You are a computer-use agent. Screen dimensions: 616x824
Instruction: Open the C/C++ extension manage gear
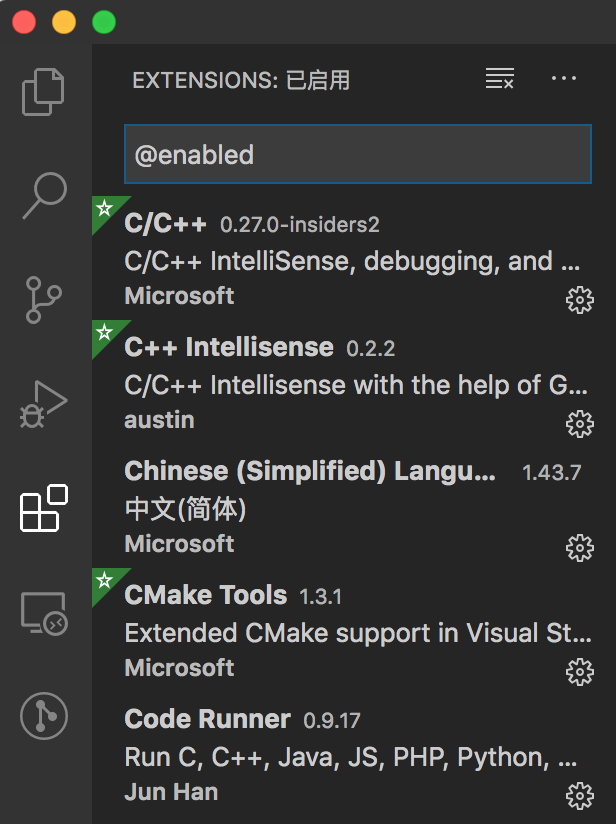(x=580, y=300)
